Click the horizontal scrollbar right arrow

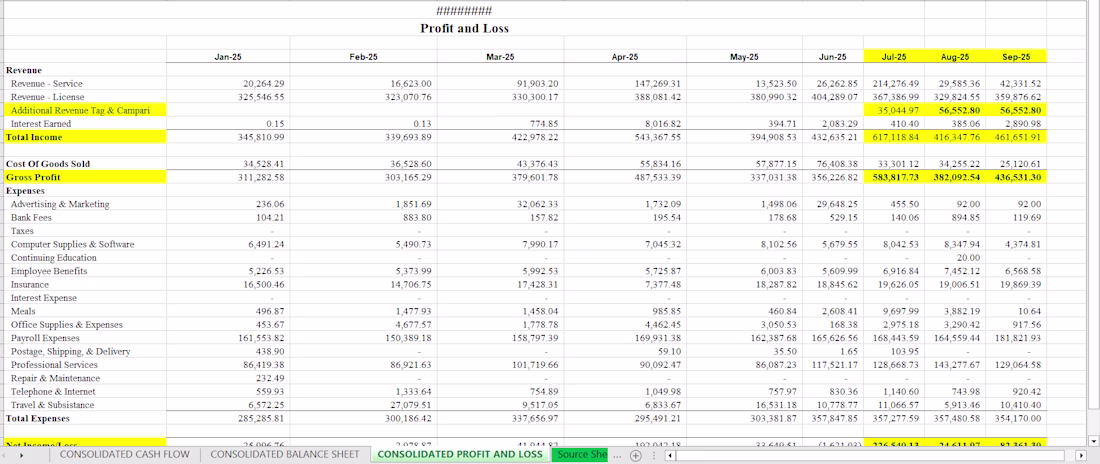[x=1080, y=456]
